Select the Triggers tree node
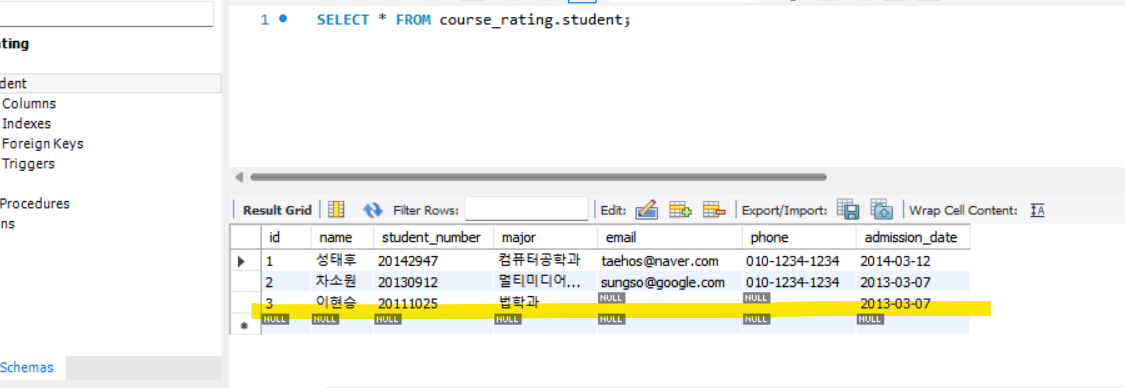 (28, 164)
